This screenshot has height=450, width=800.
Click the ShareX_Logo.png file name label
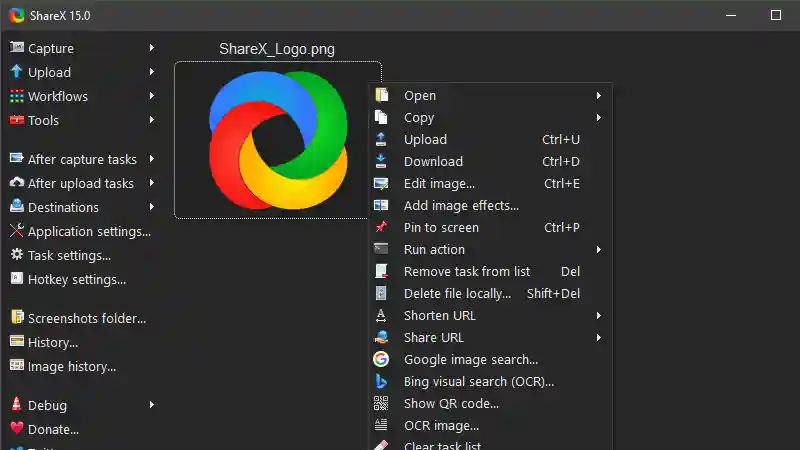[x=277, y=49]
